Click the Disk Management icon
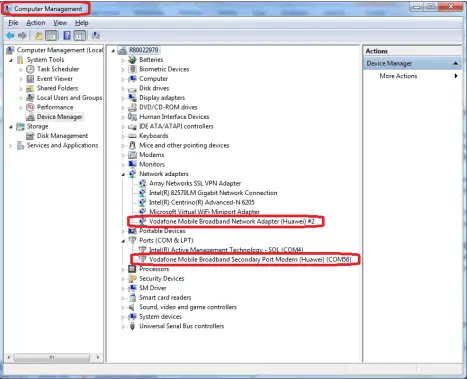The width and height of the screenshot is (467, 379). (x=30, y=136)
